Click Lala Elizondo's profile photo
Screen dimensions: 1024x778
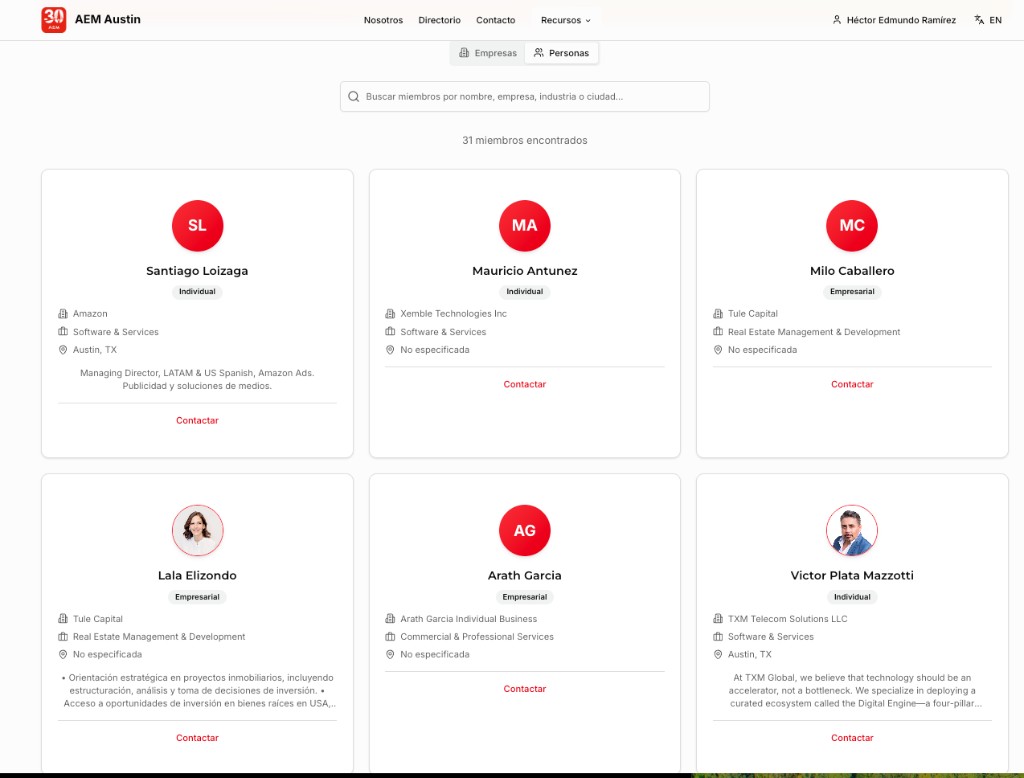pyautogui.click(x=197, y=530)
